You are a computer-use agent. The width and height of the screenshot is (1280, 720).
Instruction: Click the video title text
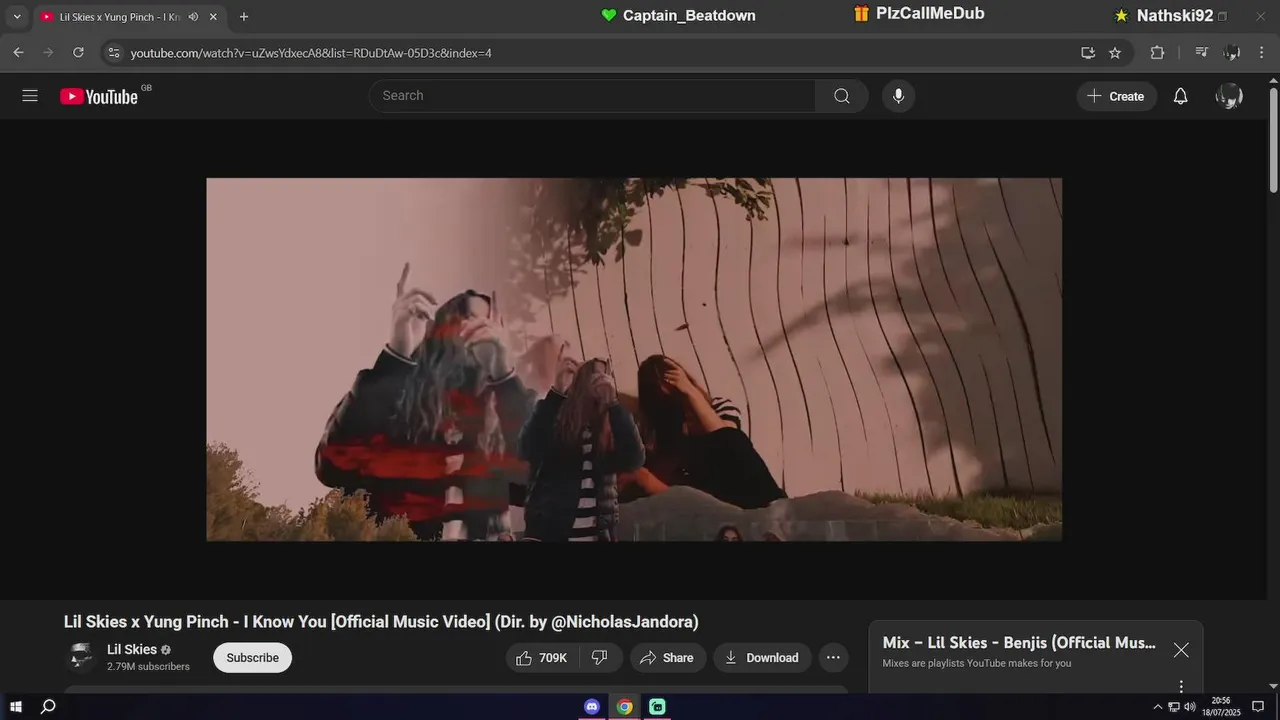tap(381, 622)
